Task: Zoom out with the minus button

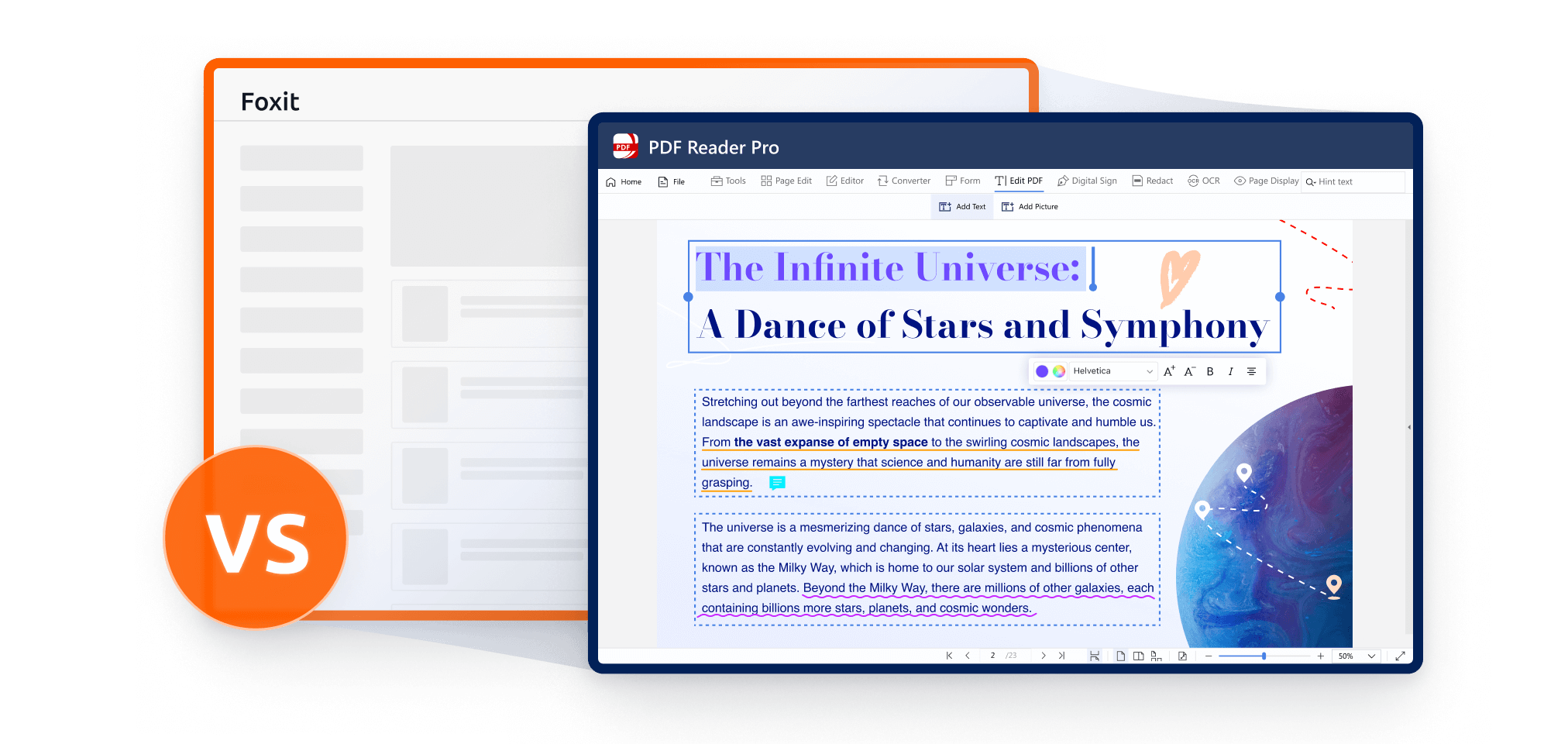Action: (1209, 656)
